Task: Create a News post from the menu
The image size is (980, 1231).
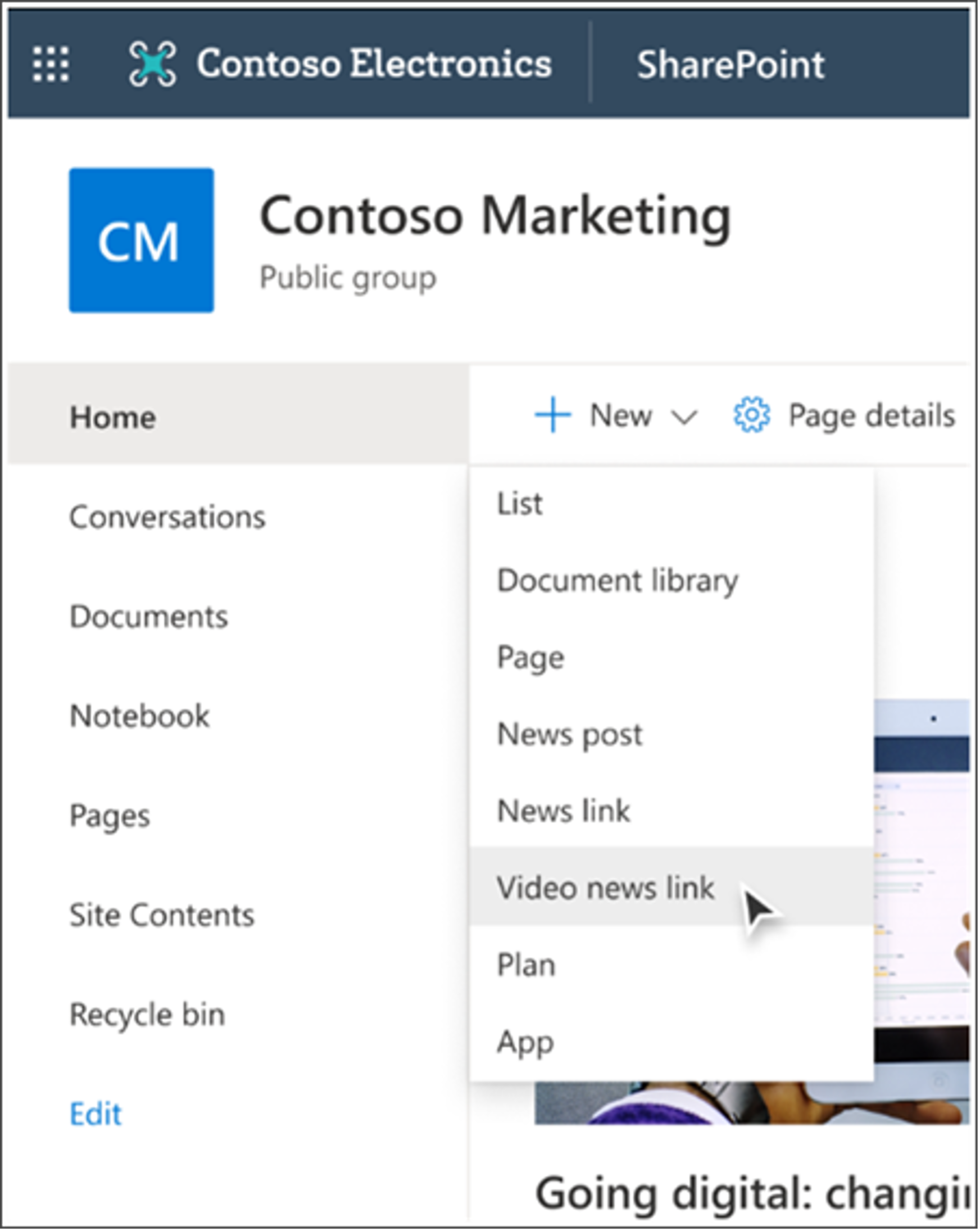Action: 570,734
